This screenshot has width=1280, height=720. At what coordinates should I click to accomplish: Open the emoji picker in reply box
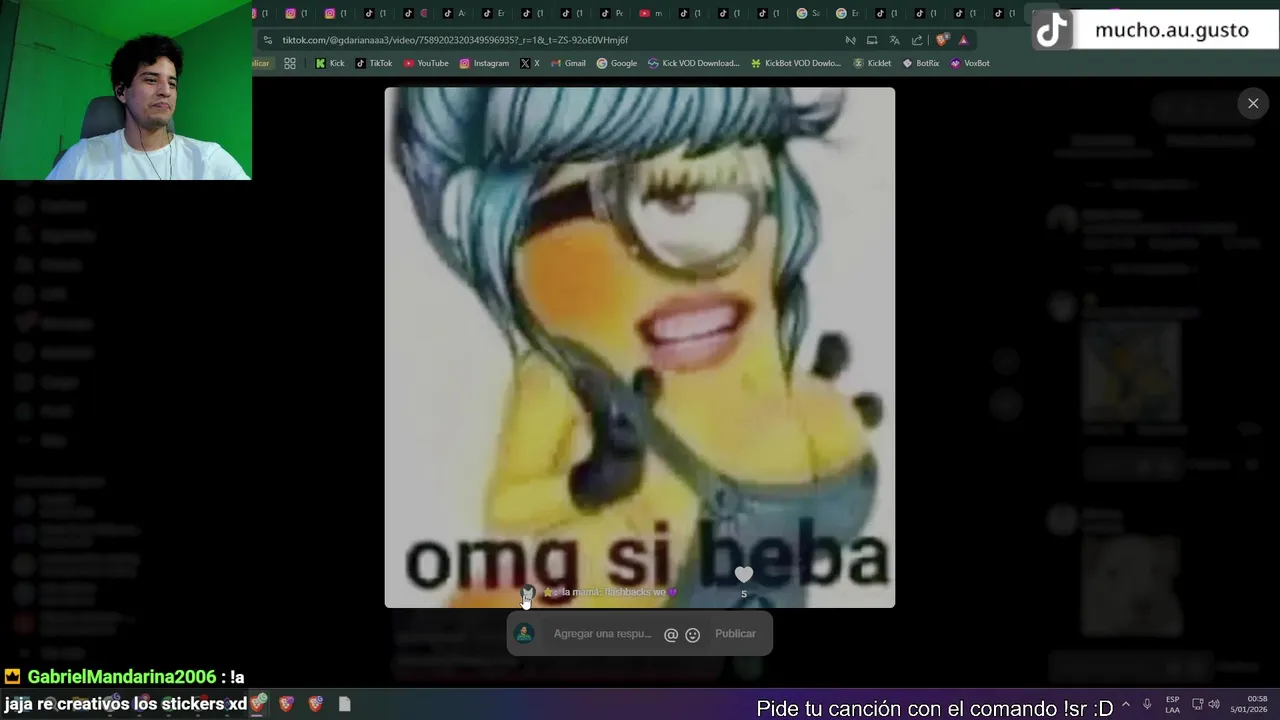(x=692, y=634)
